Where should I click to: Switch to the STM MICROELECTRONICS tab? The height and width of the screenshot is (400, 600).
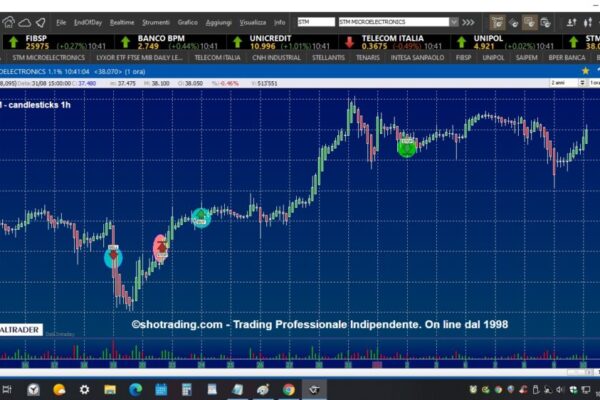[48, 57]
